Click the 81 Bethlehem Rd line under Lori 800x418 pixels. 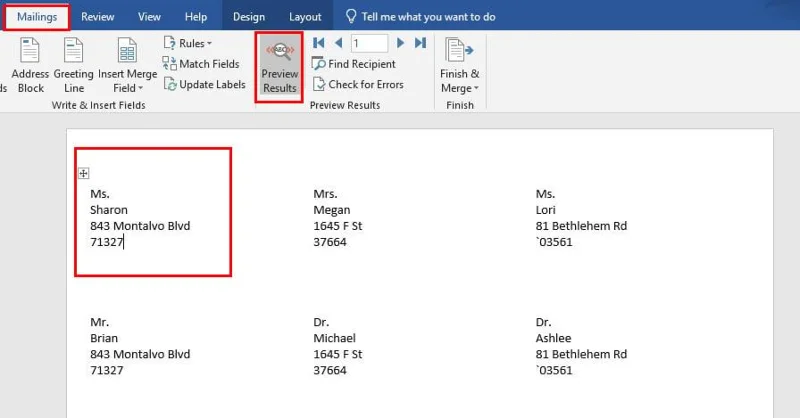581,226
